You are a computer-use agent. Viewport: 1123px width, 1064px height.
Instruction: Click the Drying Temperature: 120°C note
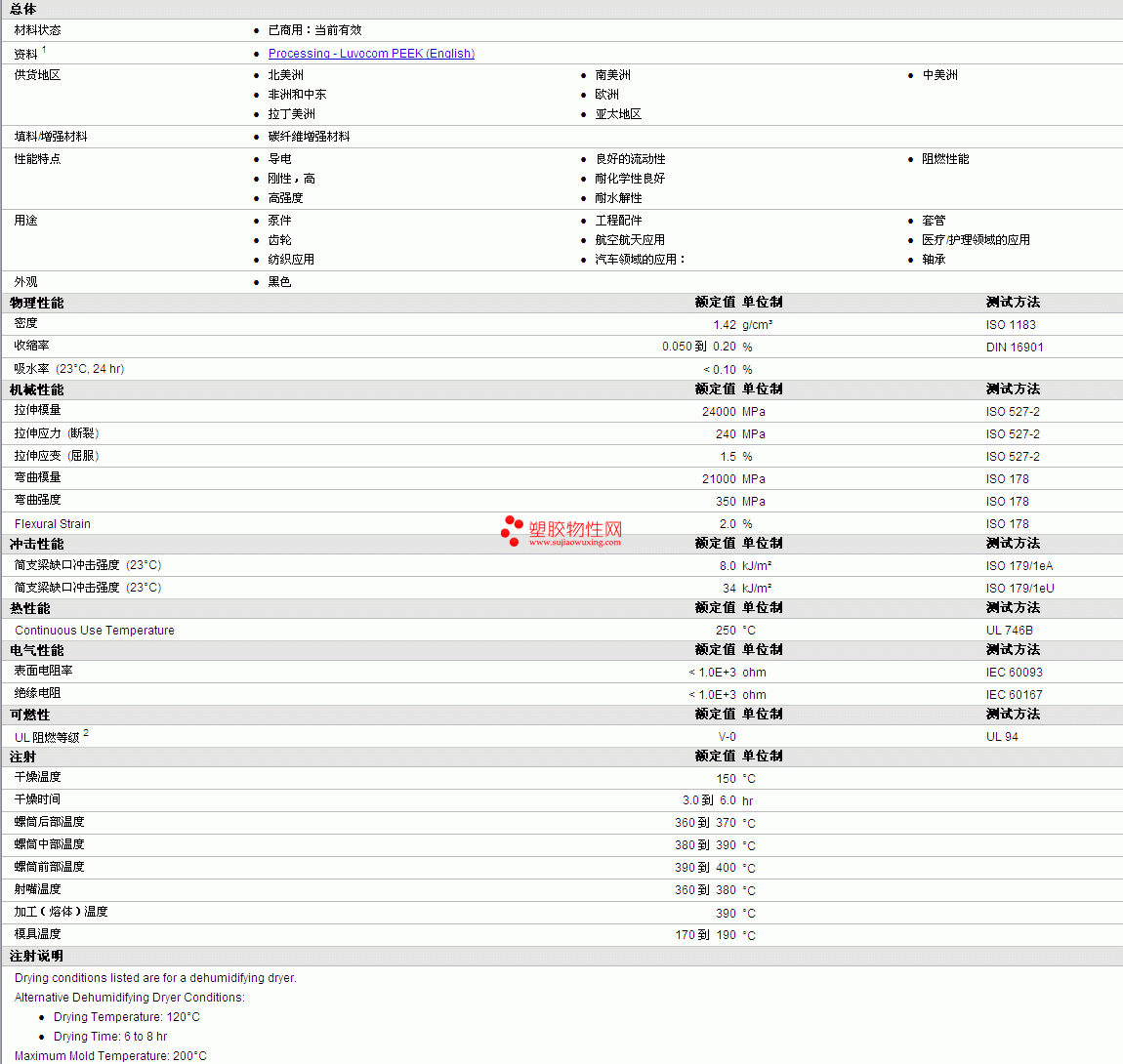(127, 1017)
